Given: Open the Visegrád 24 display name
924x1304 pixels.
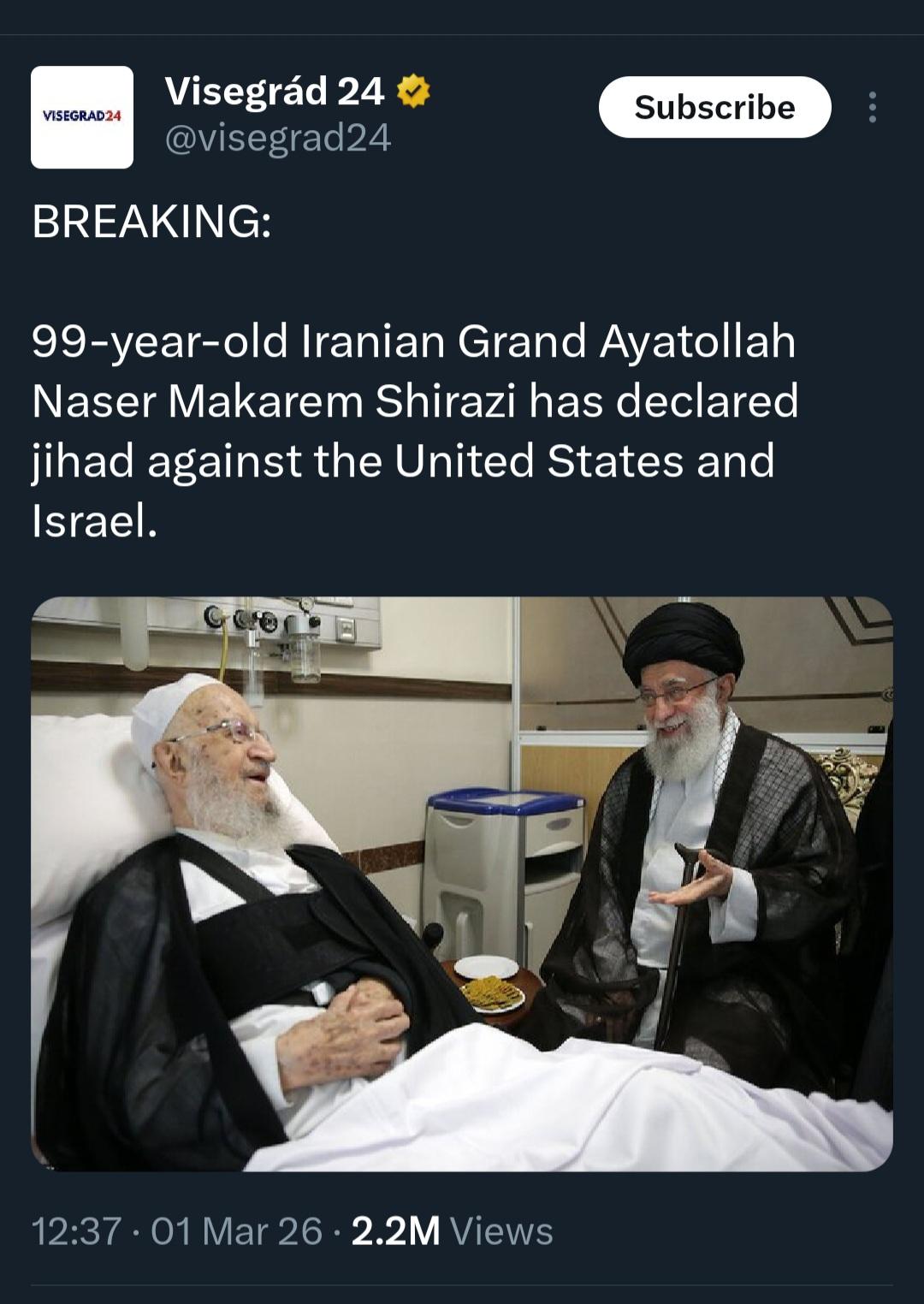Looking at the screenshot, I should pos(275,91).
